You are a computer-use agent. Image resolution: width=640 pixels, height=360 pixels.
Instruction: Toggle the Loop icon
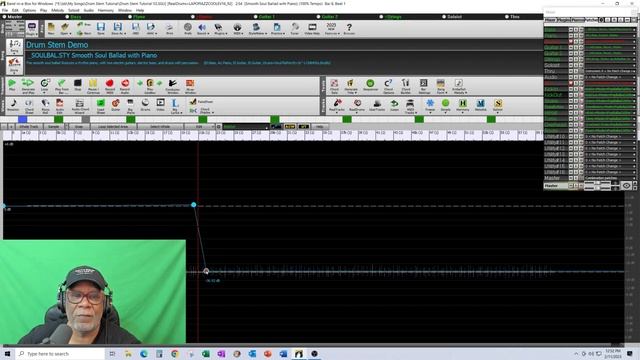44,85
